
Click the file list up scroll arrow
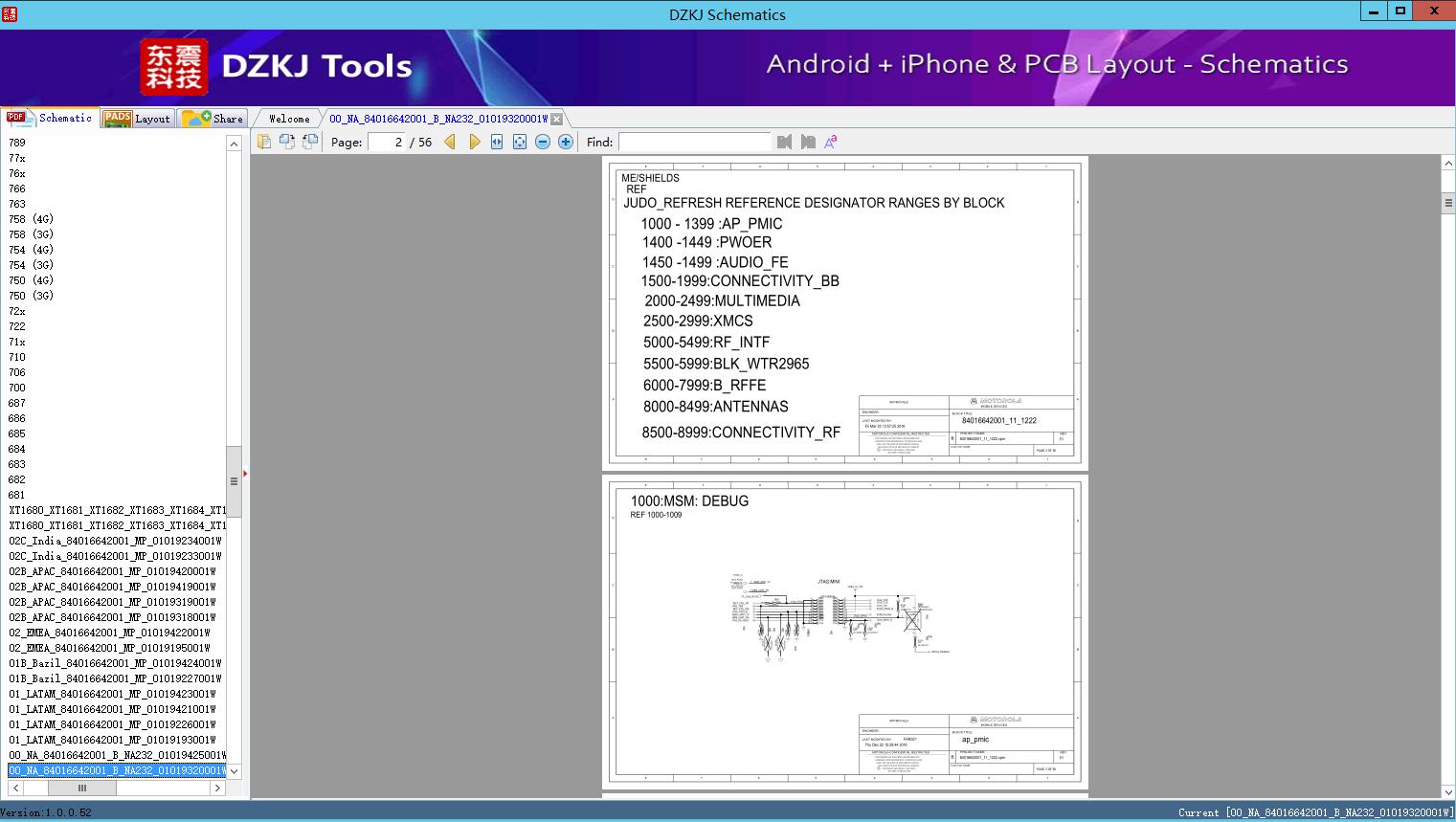(234, 144)
